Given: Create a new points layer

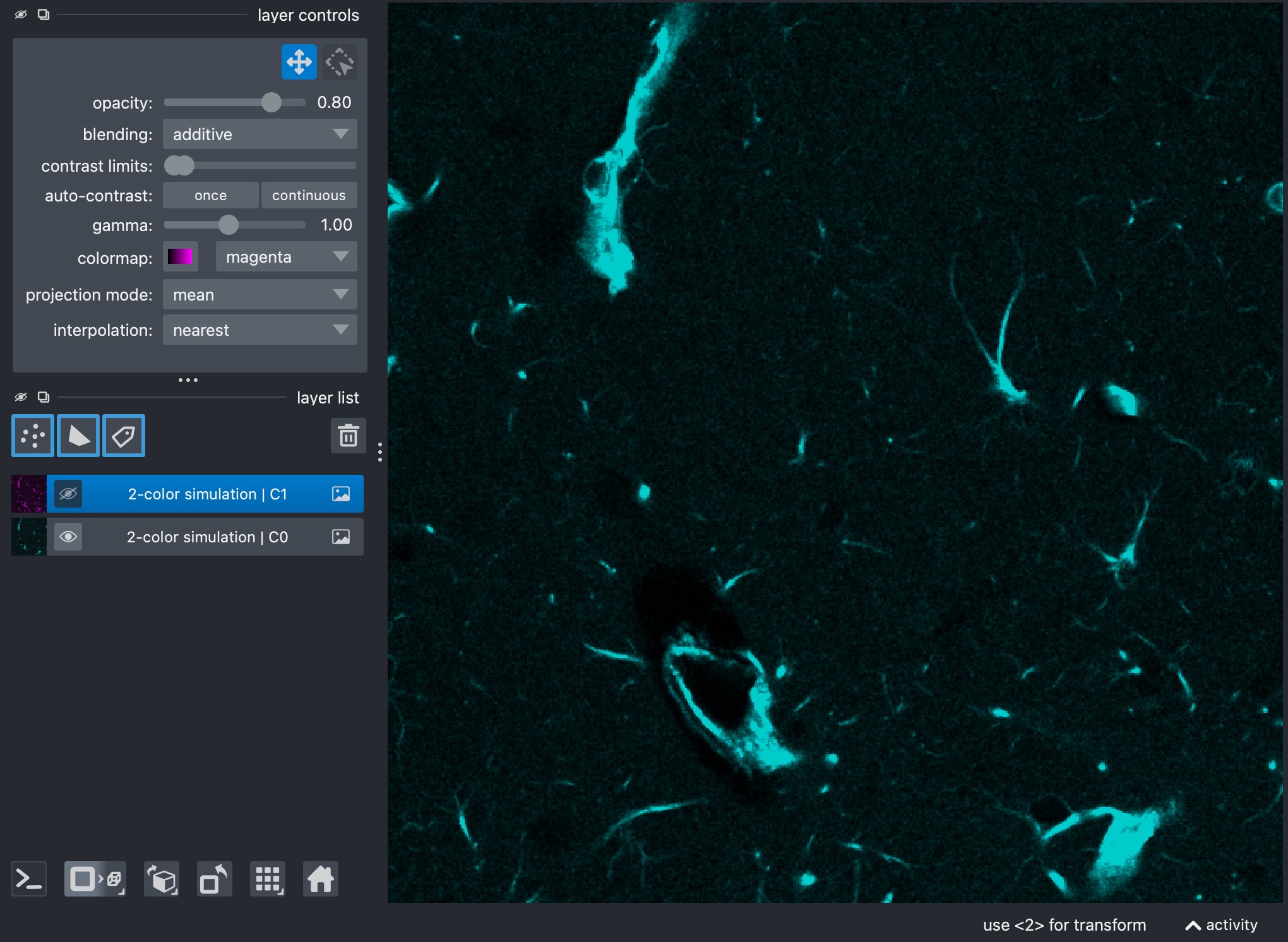Looking at the screenshot, I should click(x=33, y=436).
